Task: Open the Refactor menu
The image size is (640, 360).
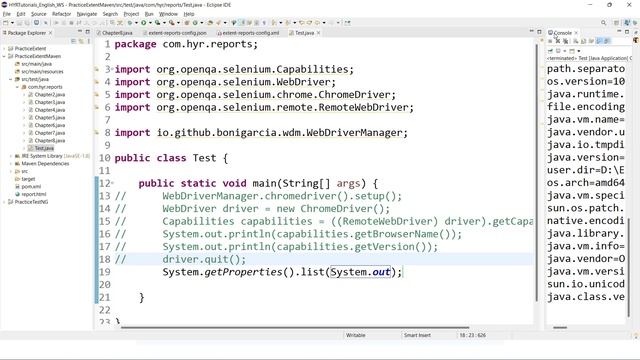Action: [x=61, y=14]
